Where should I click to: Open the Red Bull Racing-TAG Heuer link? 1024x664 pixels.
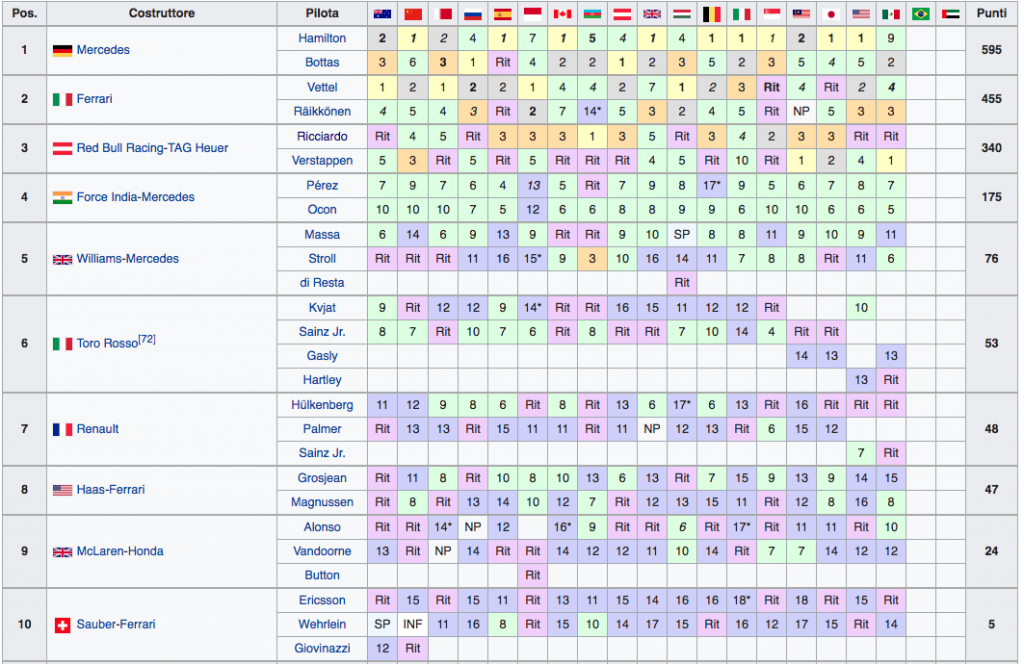click(x=152, y=148)
